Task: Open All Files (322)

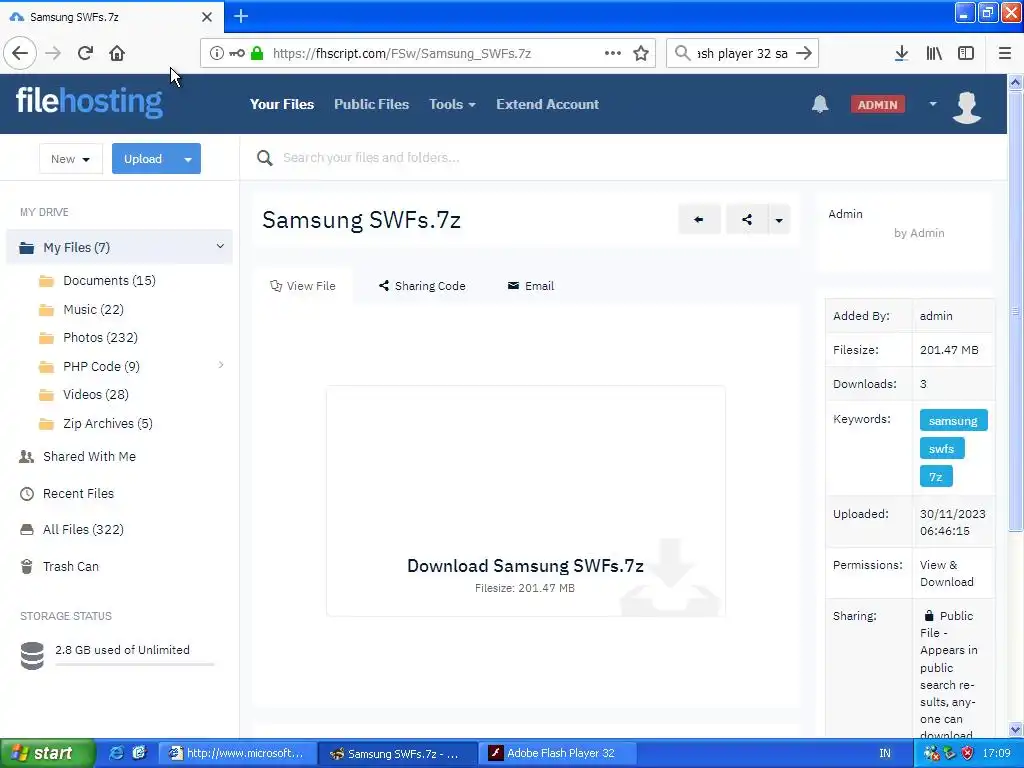Action: 83,530
